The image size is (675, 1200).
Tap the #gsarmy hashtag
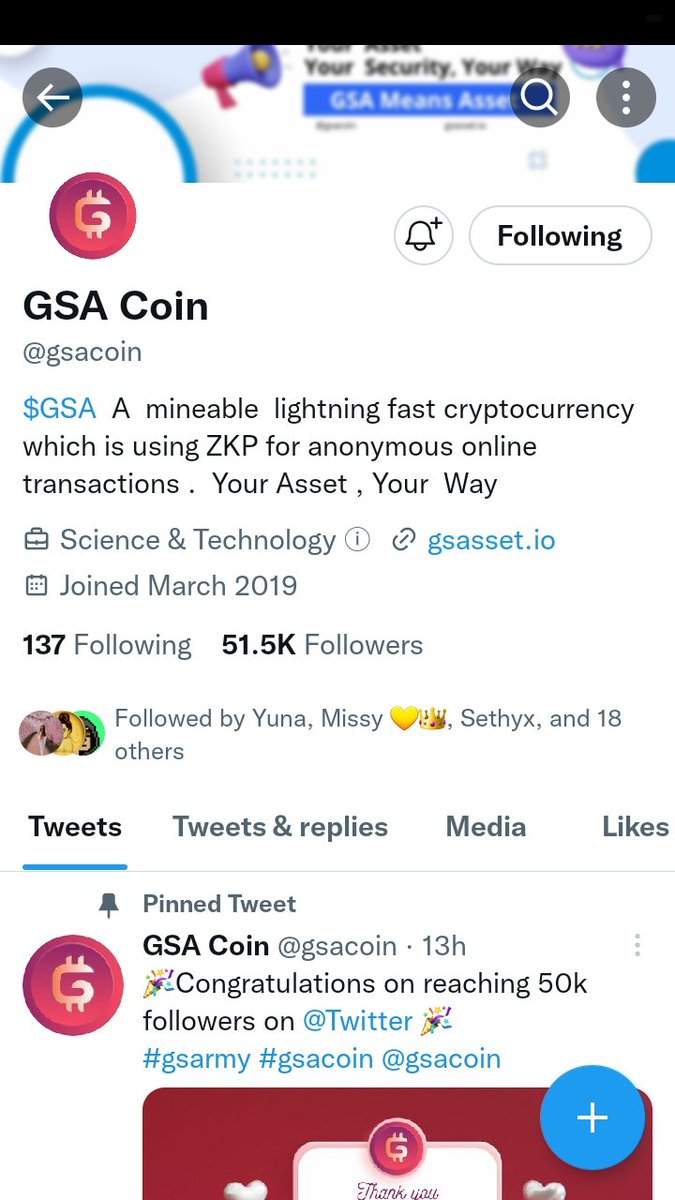[x=197, y=1058]
